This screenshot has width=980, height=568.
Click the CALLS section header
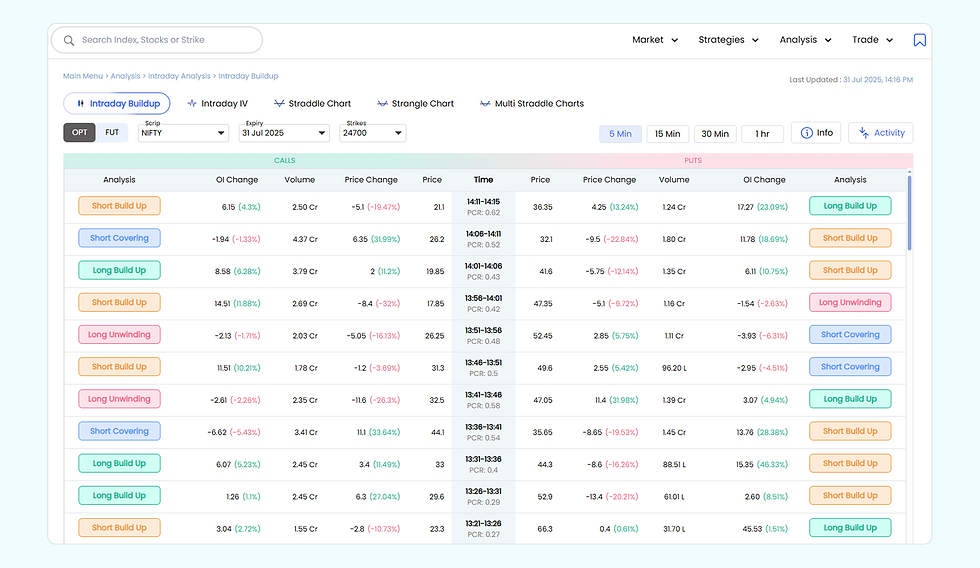284,161
